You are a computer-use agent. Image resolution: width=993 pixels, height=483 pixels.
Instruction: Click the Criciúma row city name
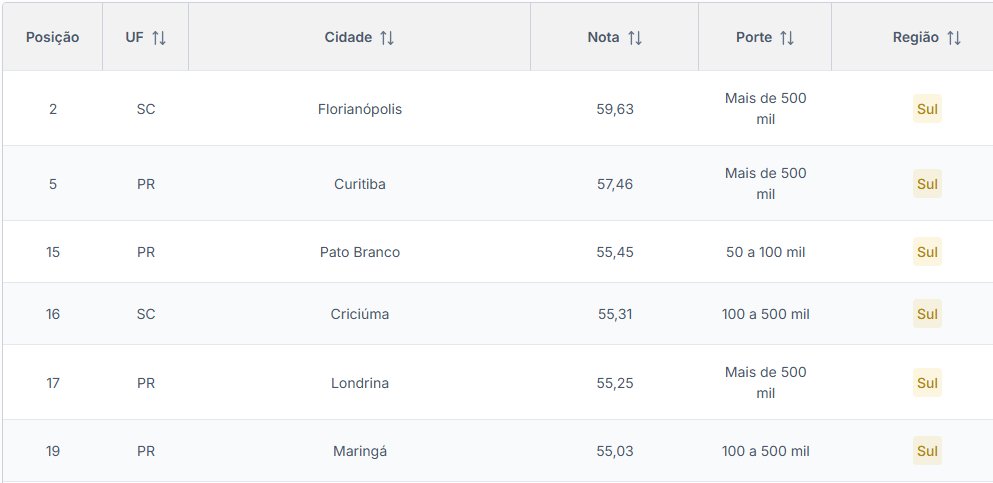(x=360, y=314)
